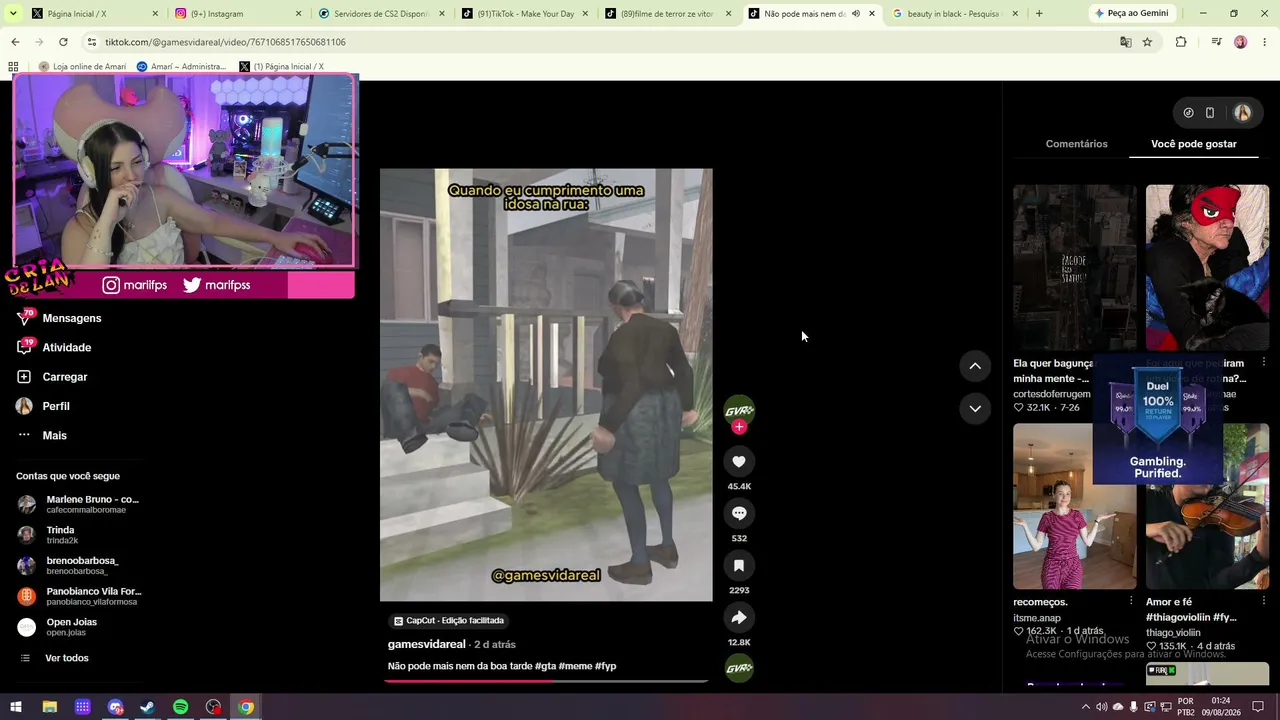This screenshot has height=720, width=1280.
Task: Select the Você pode gostar tab
Action: coord(1194,144)
